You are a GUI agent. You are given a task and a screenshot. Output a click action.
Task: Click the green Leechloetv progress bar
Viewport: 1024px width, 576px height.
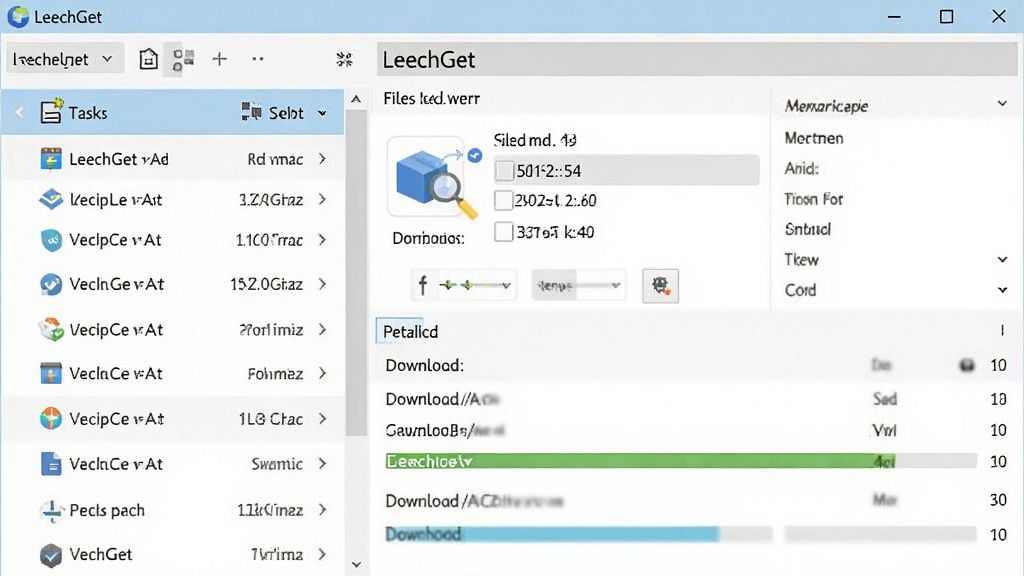pos(680,462)
